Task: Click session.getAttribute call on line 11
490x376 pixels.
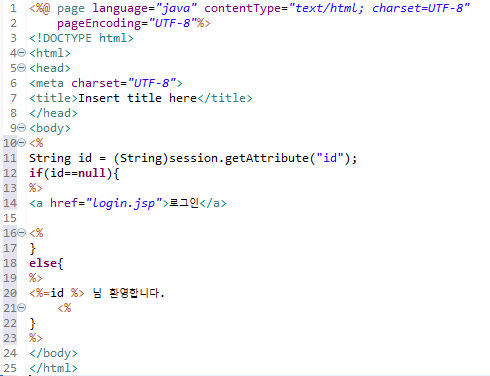Action: coord(263,158)
